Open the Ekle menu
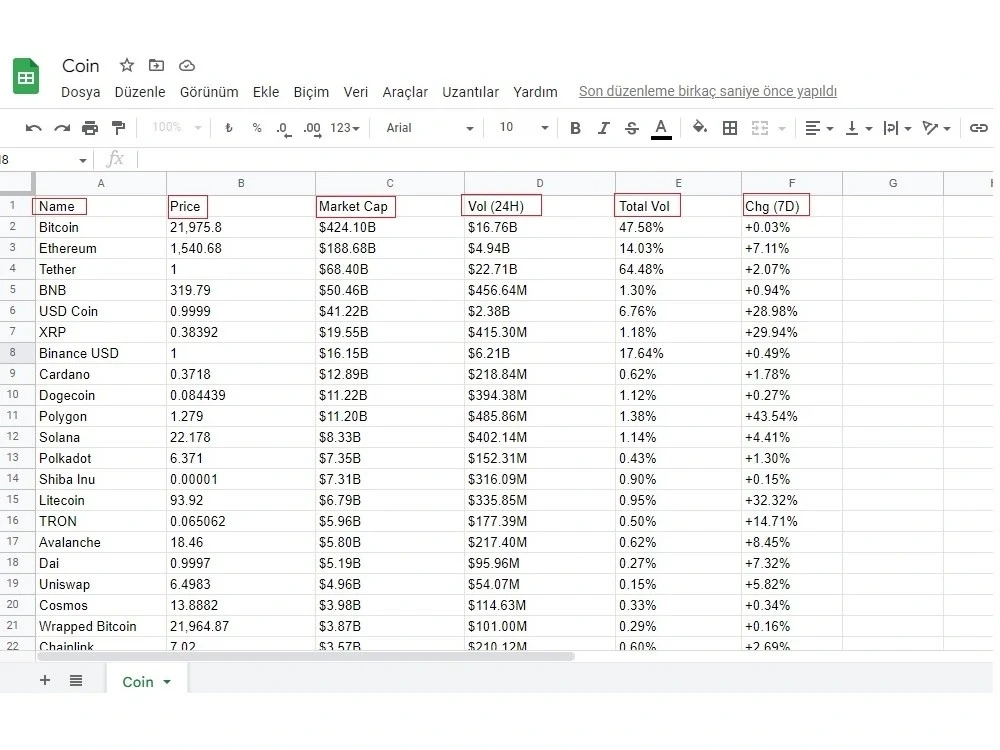This screenshot has height=750, width=1000. [x=266, y=92]
